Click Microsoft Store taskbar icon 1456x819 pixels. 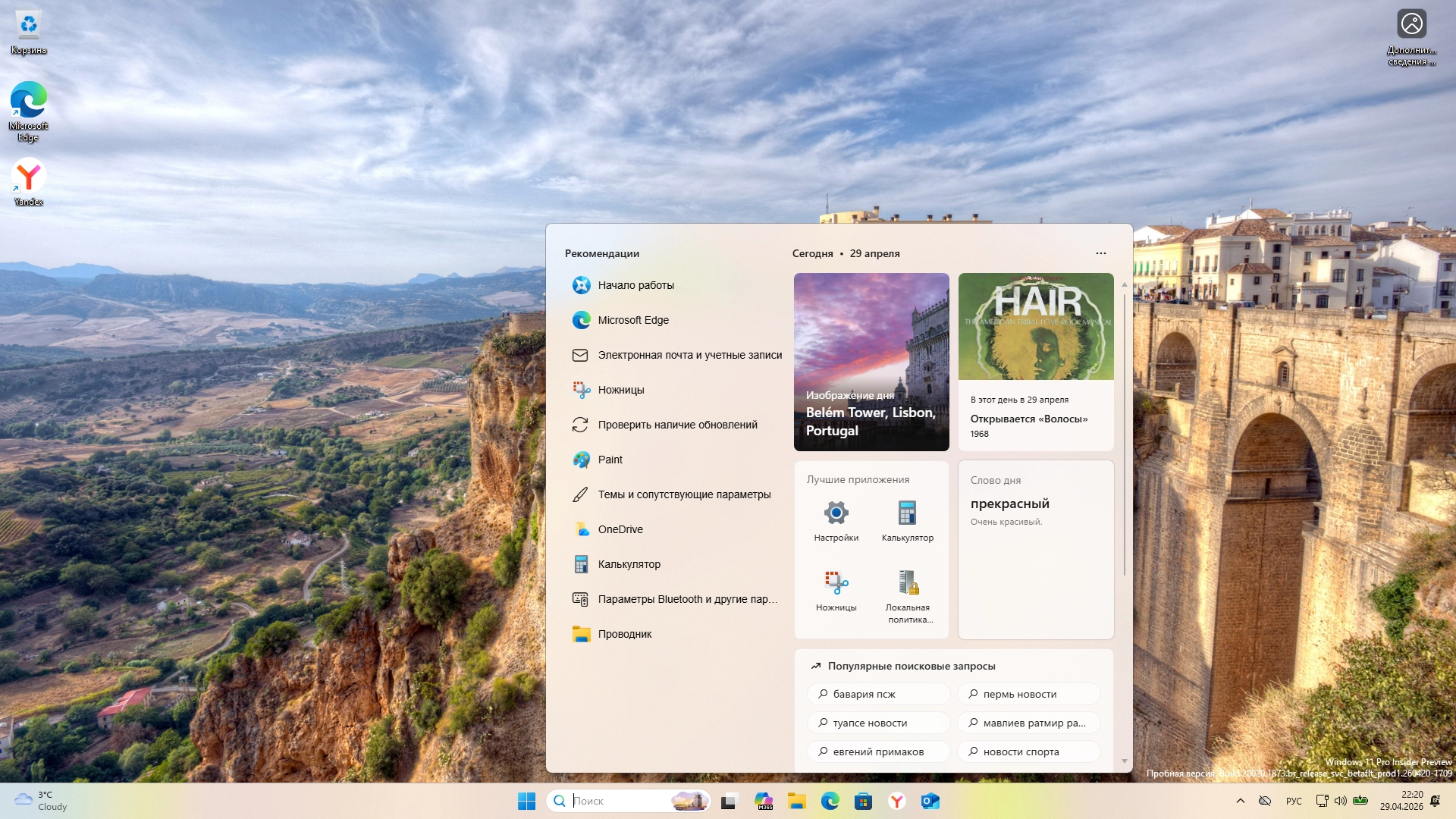point(863,802)
